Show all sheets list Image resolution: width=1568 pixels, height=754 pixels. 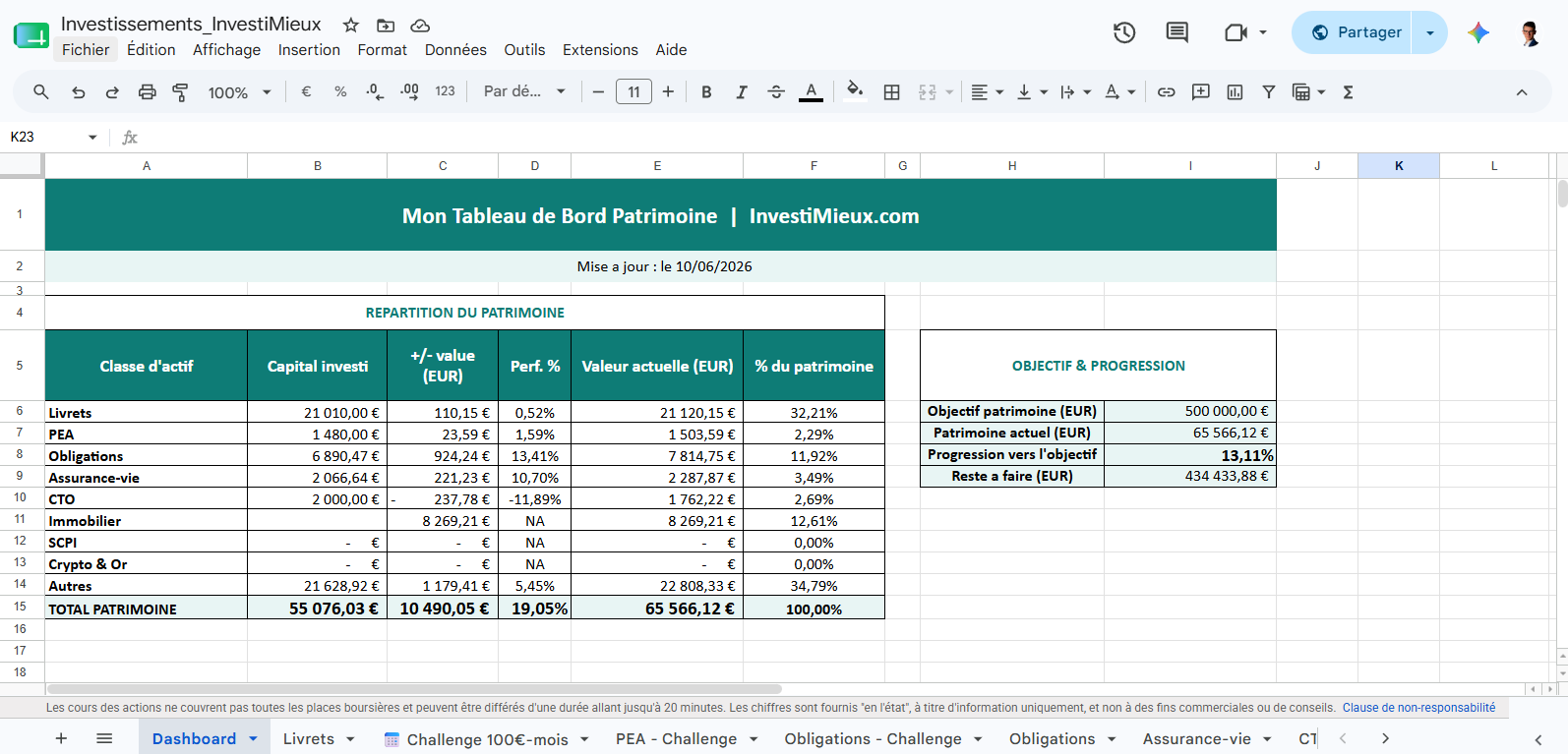tap(104, 738)
